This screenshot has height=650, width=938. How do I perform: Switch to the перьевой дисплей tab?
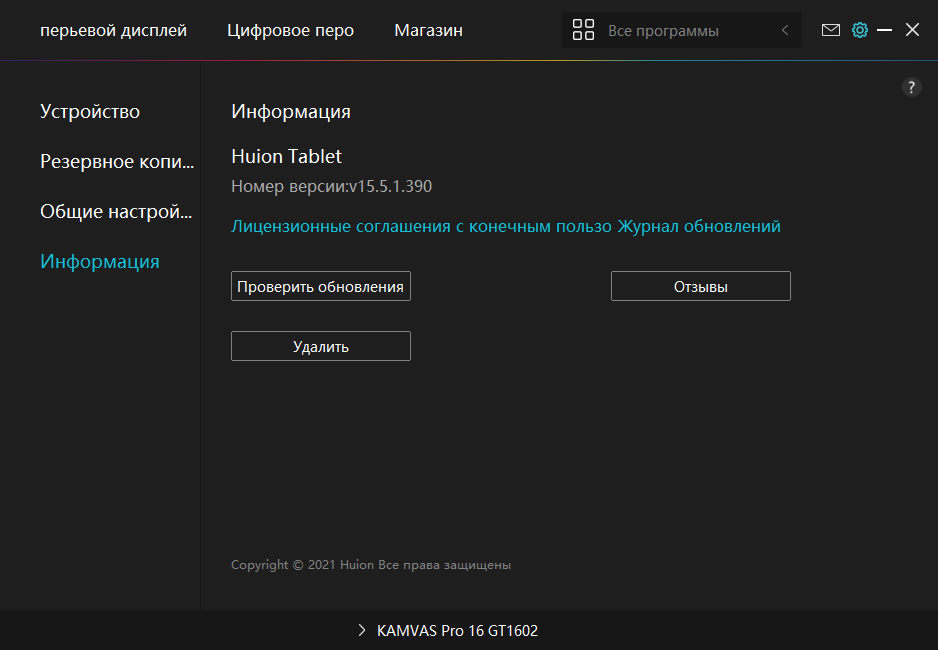click(113, 31)
